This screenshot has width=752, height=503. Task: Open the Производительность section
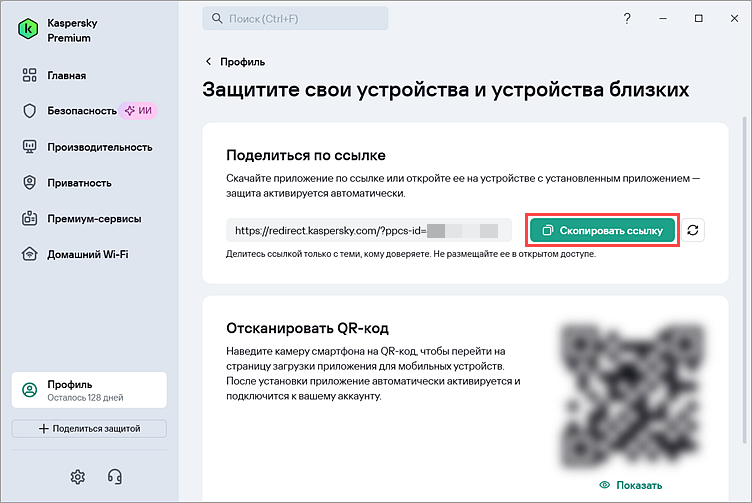click(87, 147)
